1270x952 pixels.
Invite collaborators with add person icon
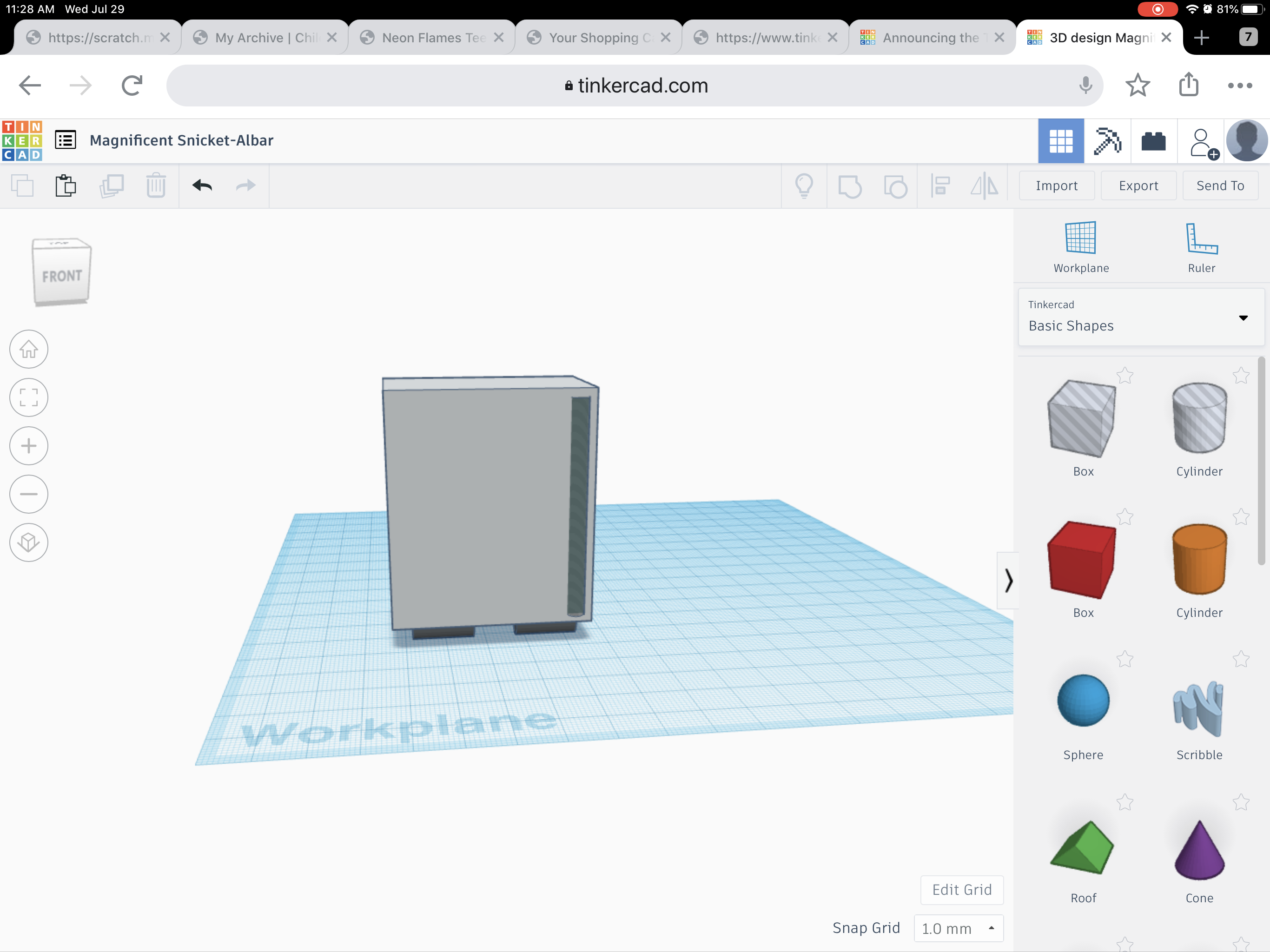(x=1203, y=143)
